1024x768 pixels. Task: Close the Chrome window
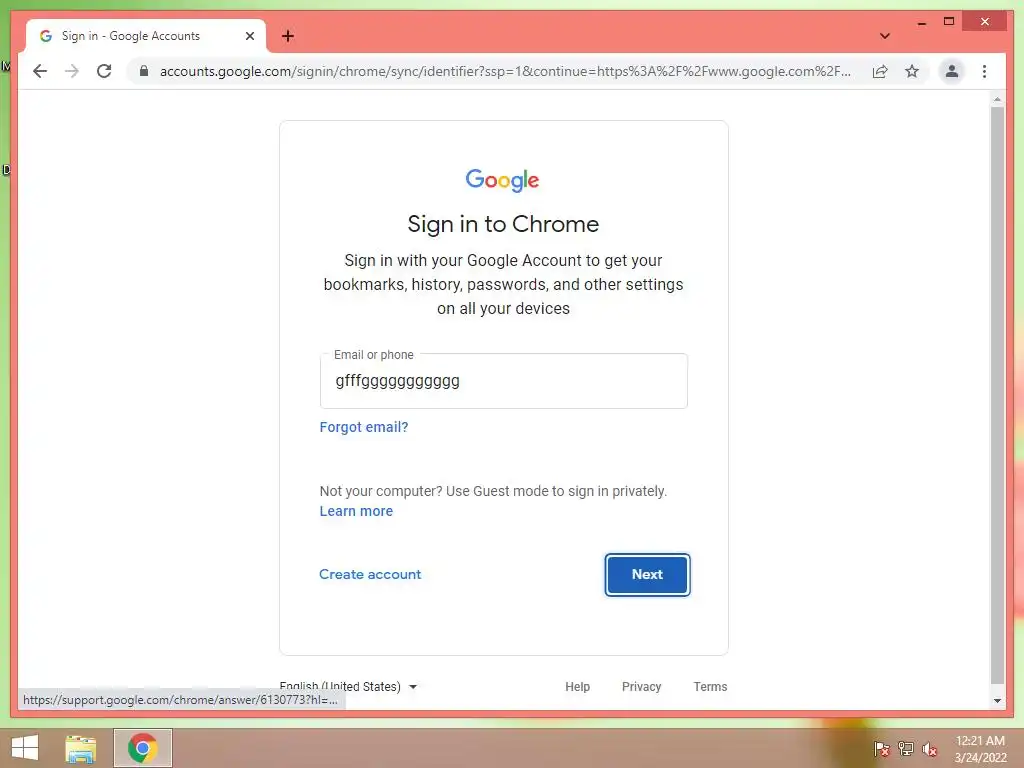(x=985, y=22)
